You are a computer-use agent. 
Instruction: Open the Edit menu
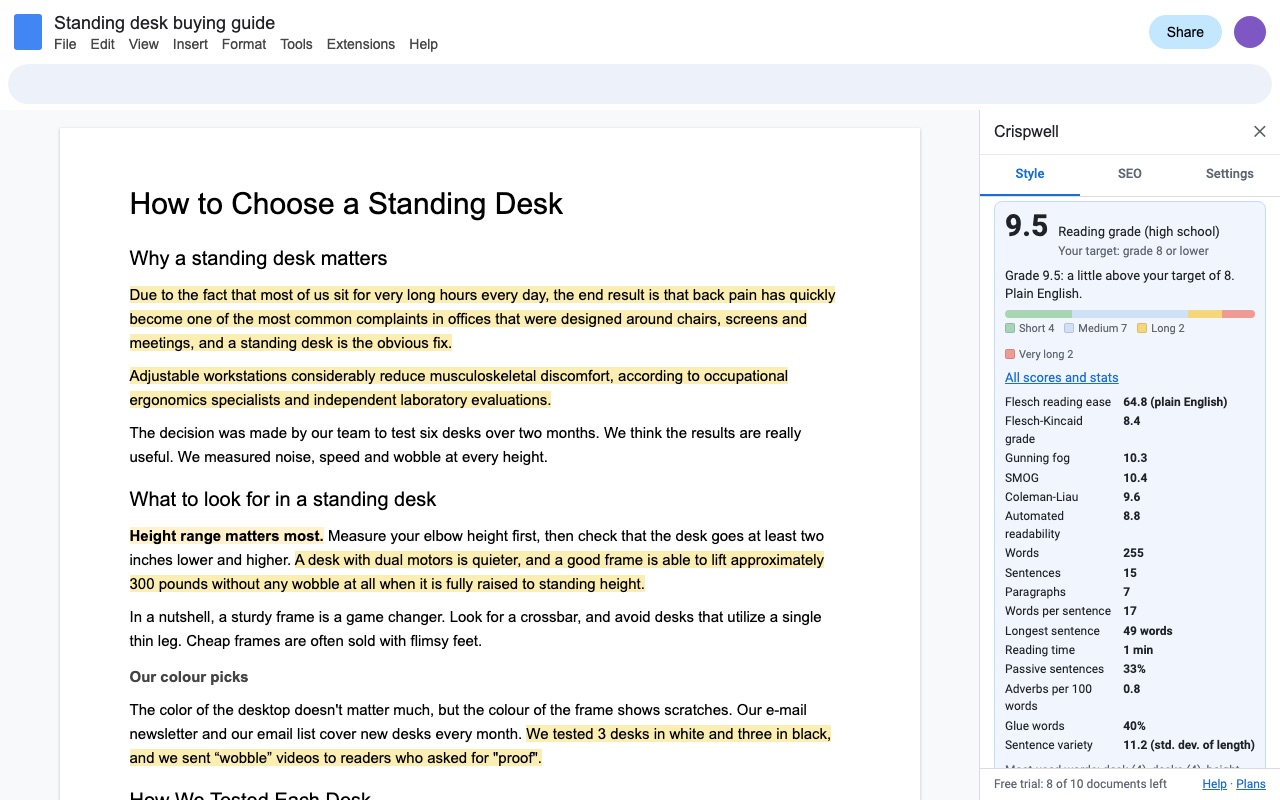(102, 44)
